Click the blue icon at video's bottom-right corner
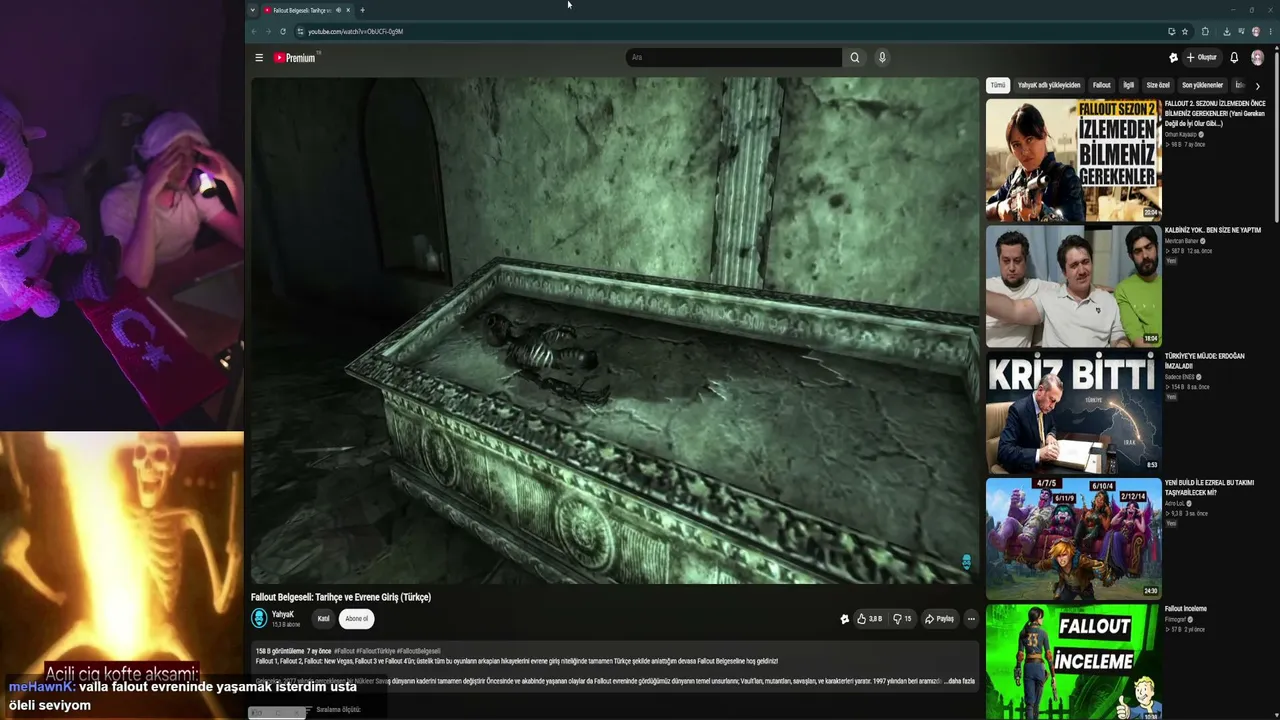The height and width of the screenshot is (720, 1280). pyautogui.click(x=966, y=562)
